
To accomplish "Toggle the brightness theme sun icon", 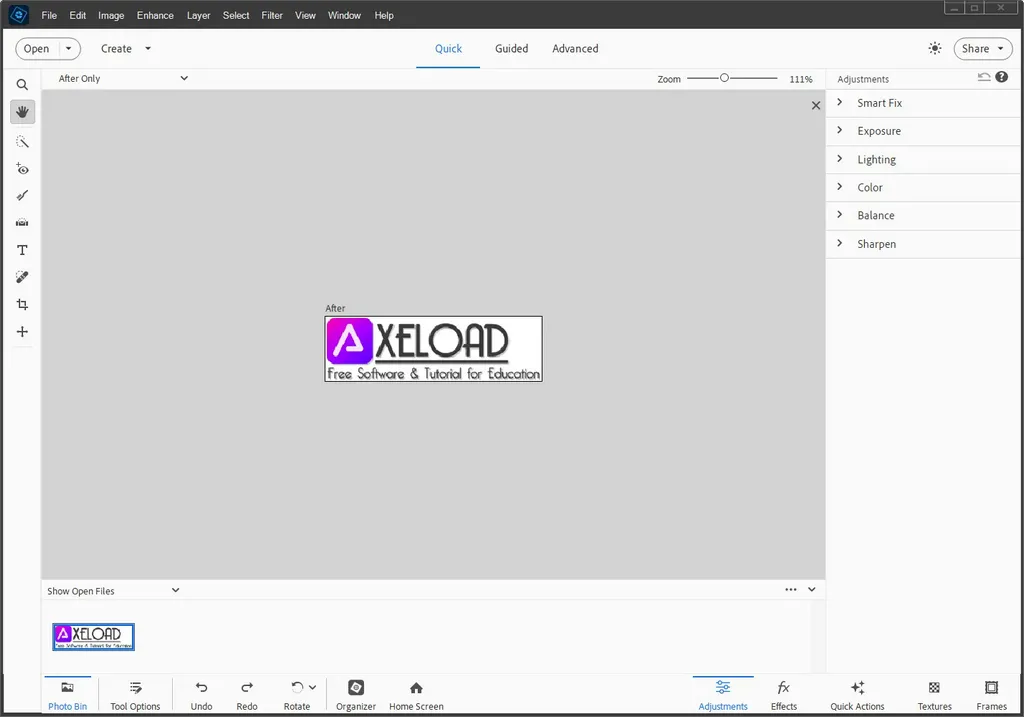I will (935, 48).
